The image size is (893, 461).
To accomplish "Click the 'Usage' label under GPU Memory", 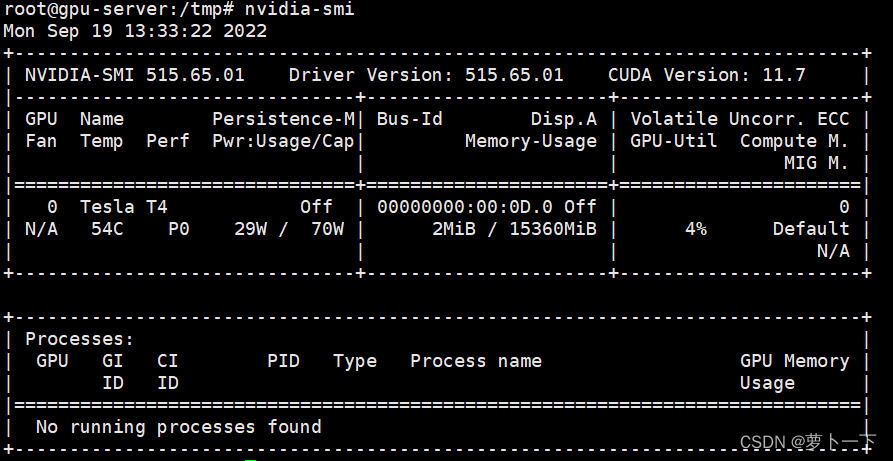I will pyautogui.click(x=767, y=384).
